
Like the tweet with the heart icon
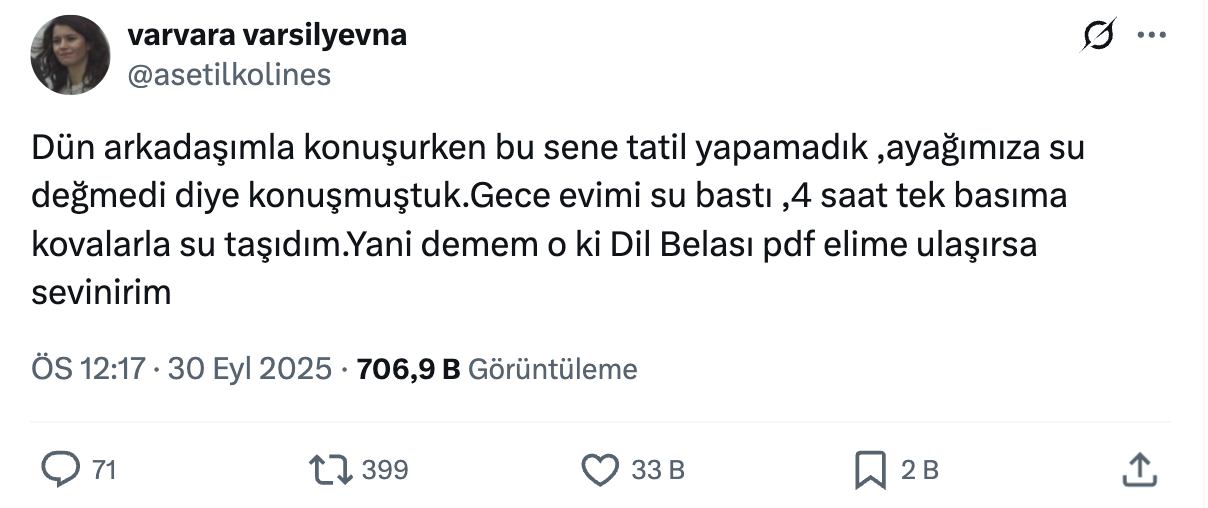(601, 469)
